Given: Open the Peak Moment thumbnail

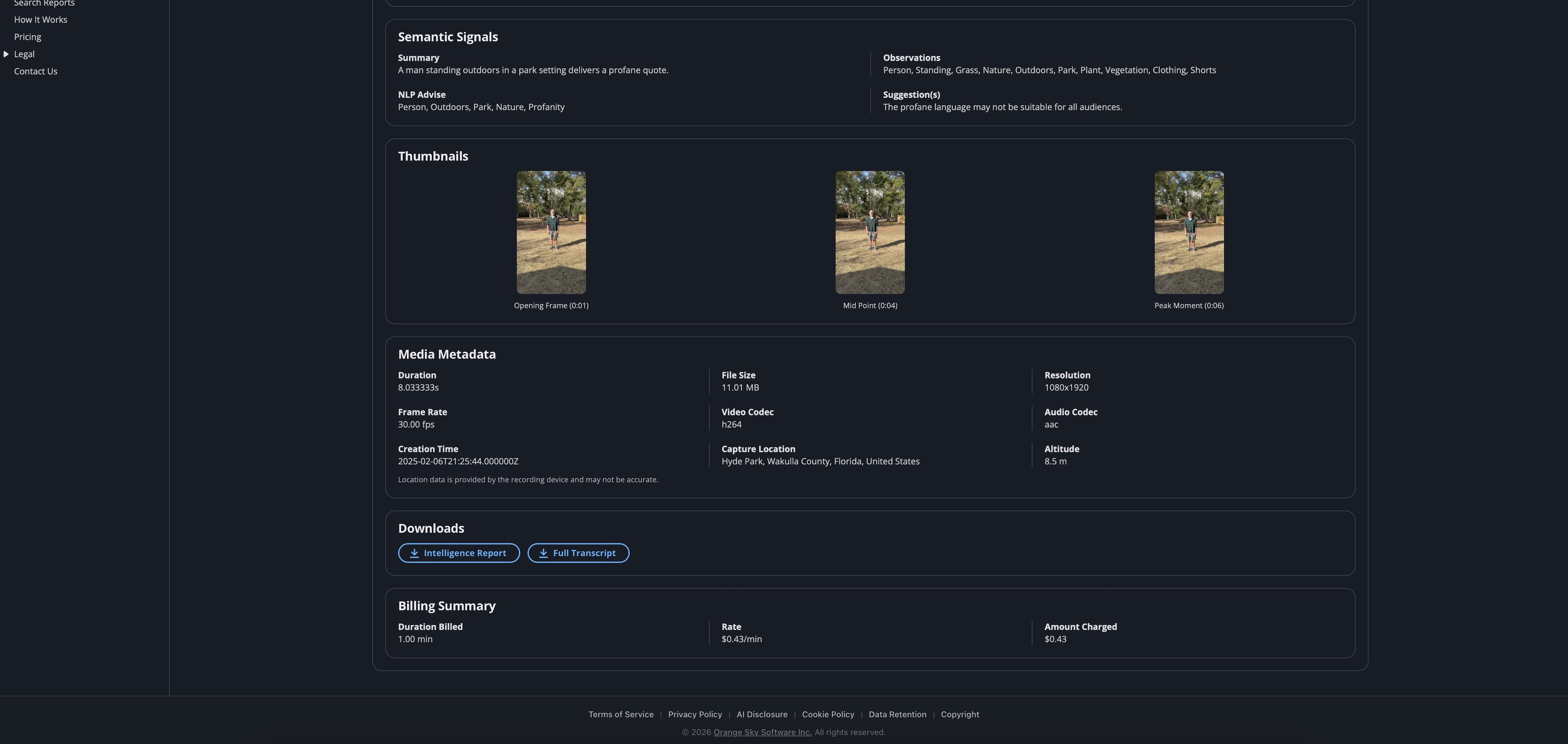Looking at the screenshot, I should tap(1188, 232).
